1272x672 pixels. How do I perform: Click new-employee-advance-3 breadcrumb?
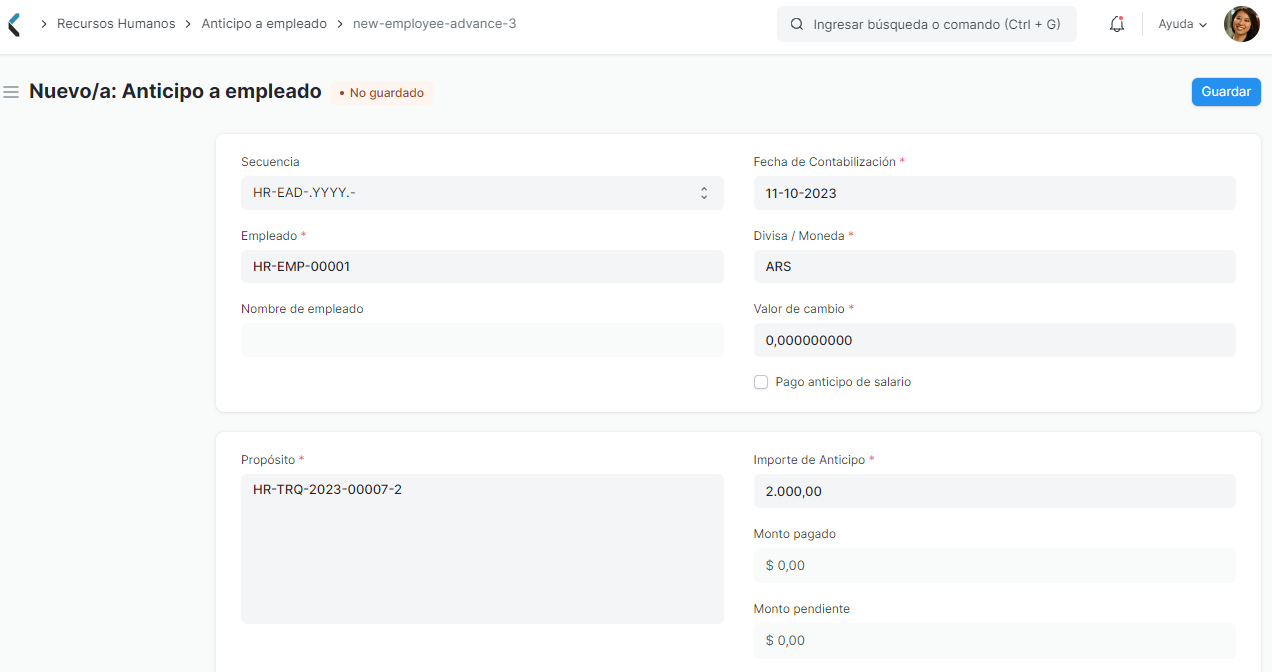435,24
